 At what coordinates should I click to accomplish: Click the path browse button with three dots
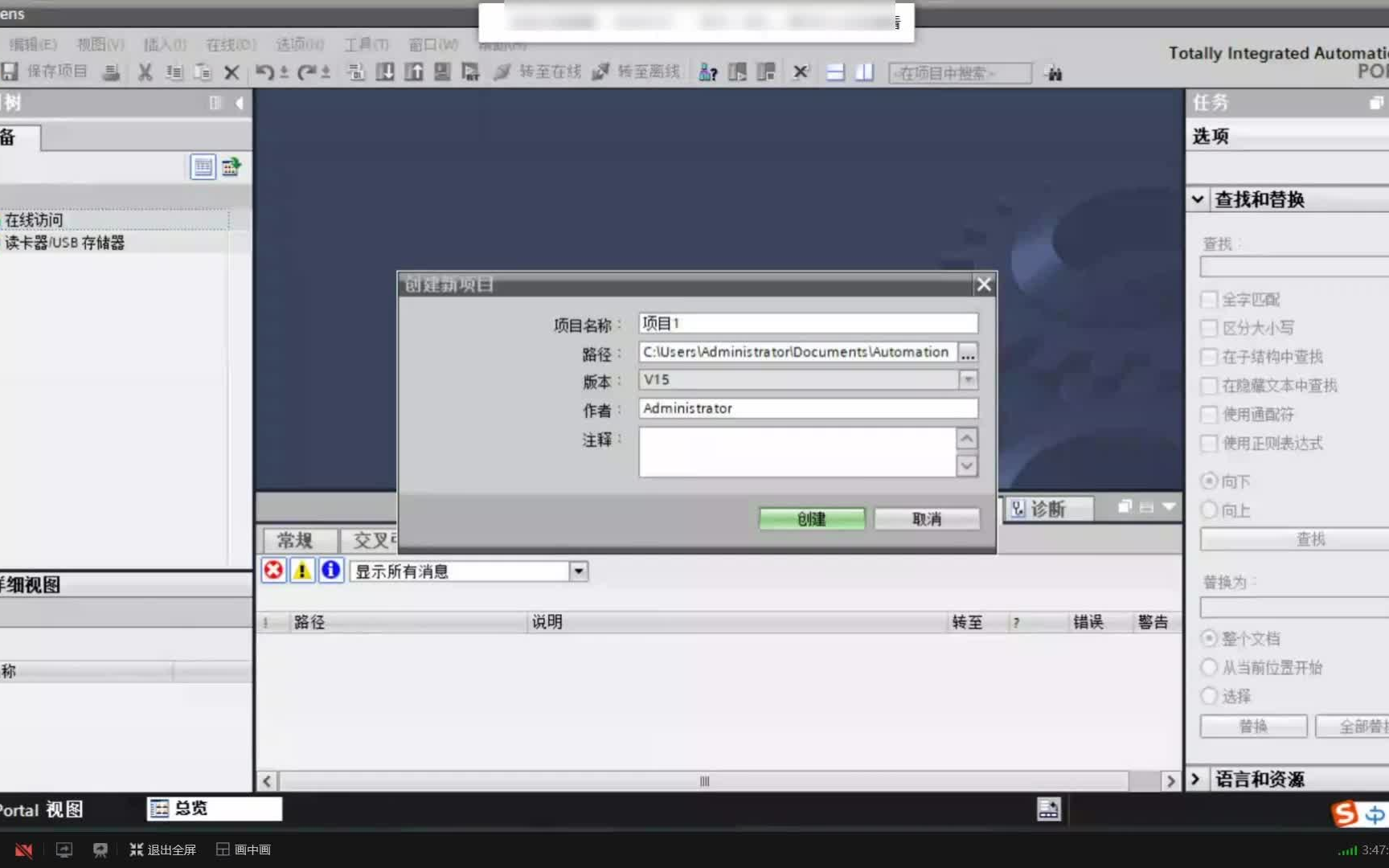(968, 353)
